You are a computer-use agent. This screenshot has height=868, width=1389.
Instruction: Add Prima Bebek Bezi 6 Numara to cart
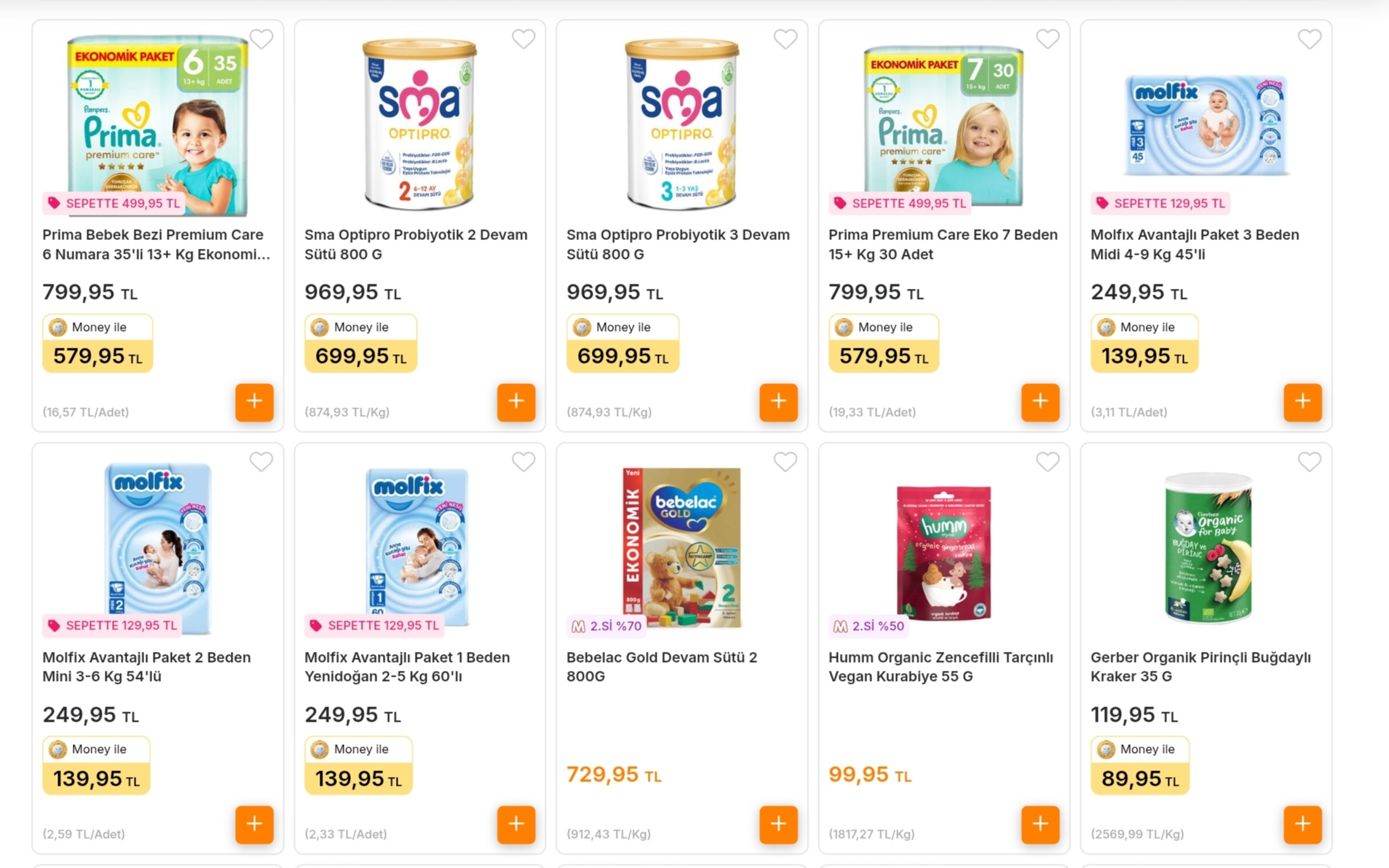tap(254, 402)
